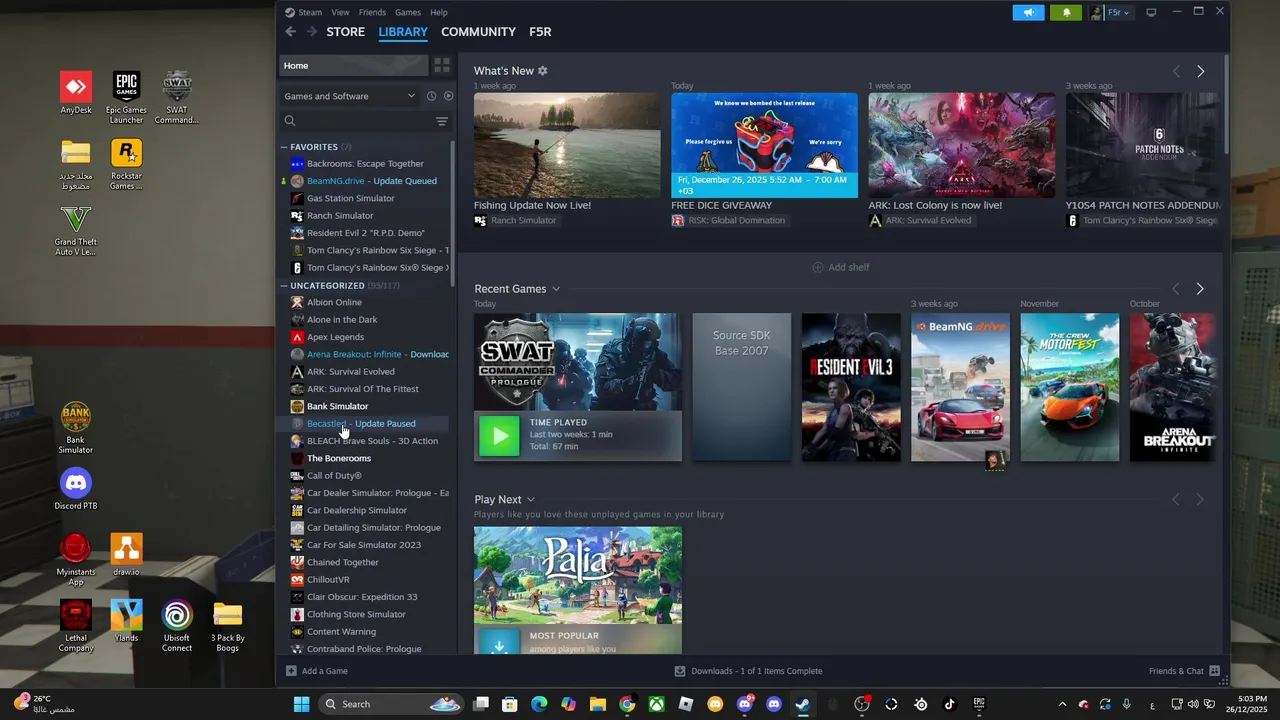
Task: Switch library to collections grid view
Action: point(441,66)
